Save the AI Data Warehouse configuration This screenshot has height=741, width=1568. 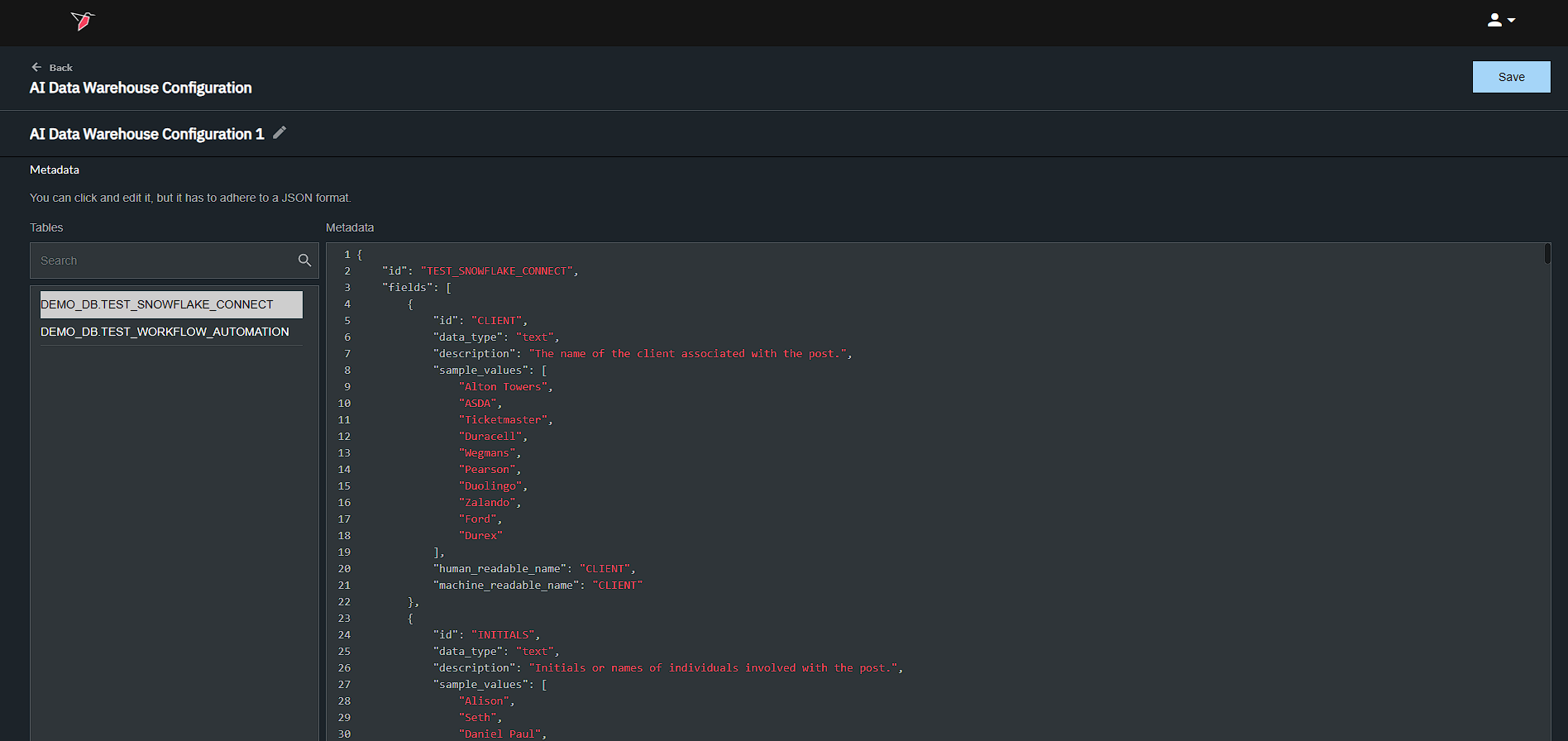pos(1511,77)
